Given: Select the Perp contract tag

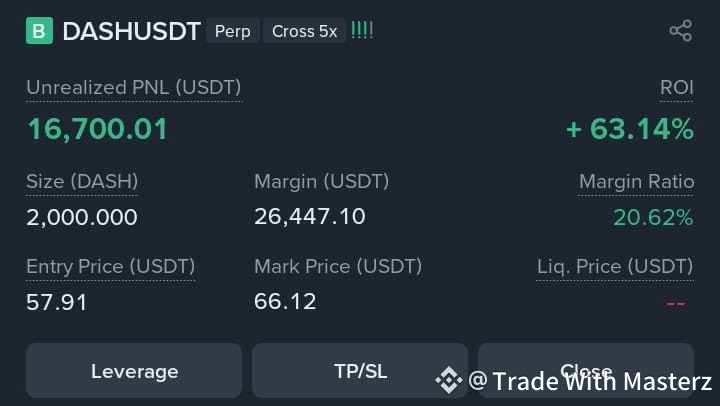Looking at the screenshot, I should [233, 31].
